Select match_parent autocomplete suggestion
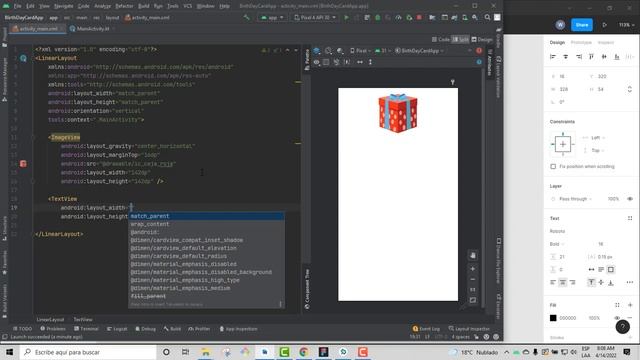The width and height of the screenshot is (640, 360). click(207, 216)
